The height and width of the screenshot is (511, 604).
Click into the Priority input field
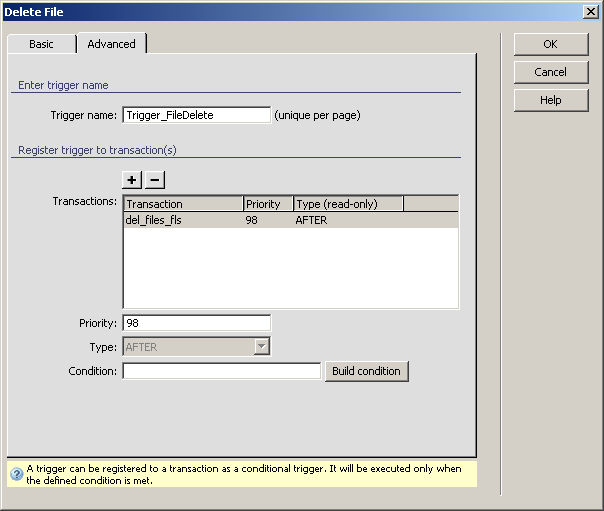tap(196, 323)
